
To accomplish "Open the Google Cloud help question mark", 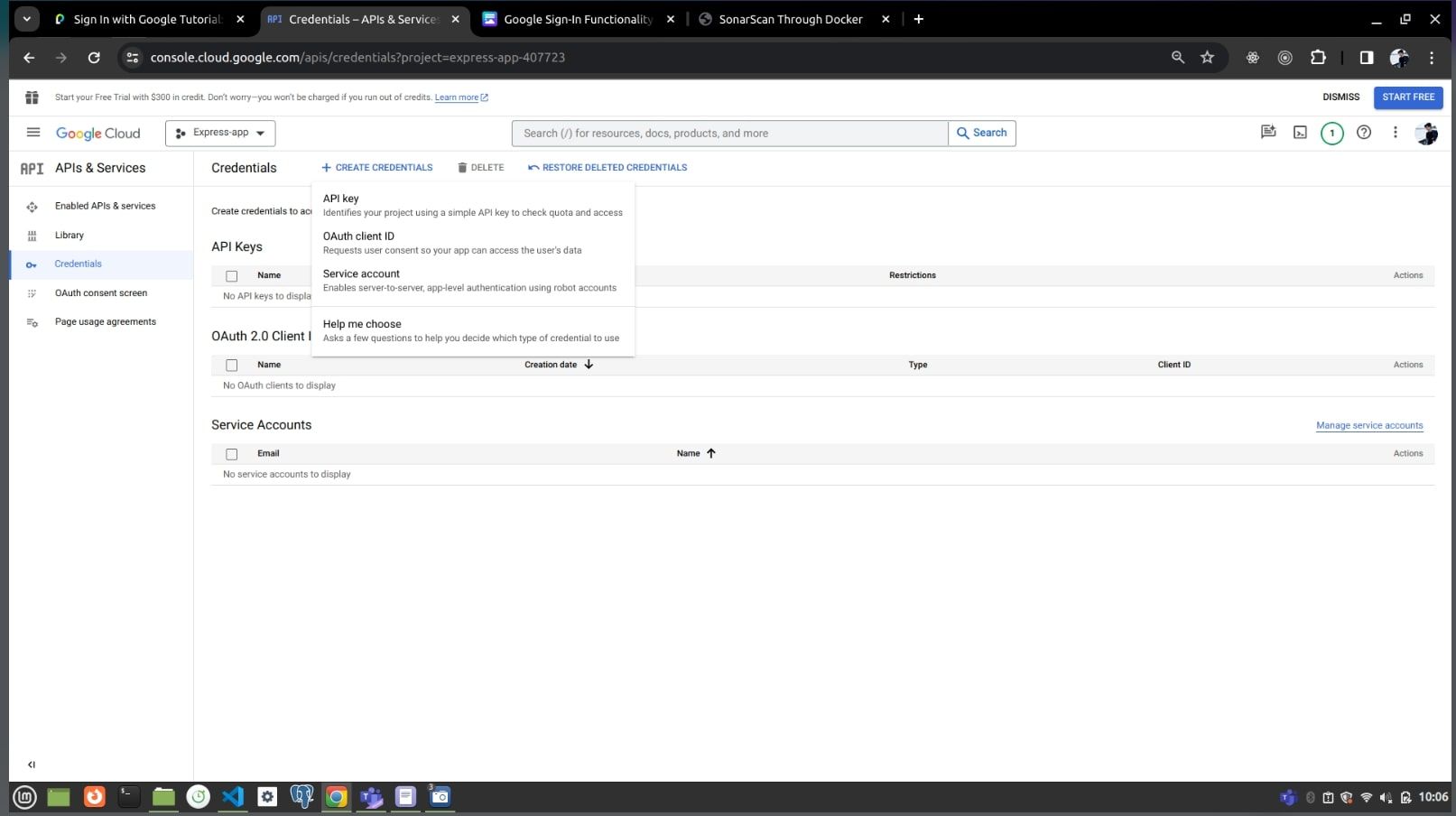I will coord(1364,133).
